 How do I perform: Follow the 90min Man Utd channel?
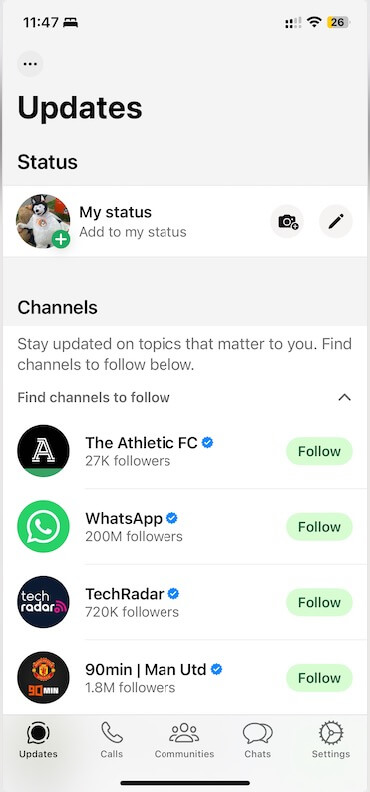320,678
